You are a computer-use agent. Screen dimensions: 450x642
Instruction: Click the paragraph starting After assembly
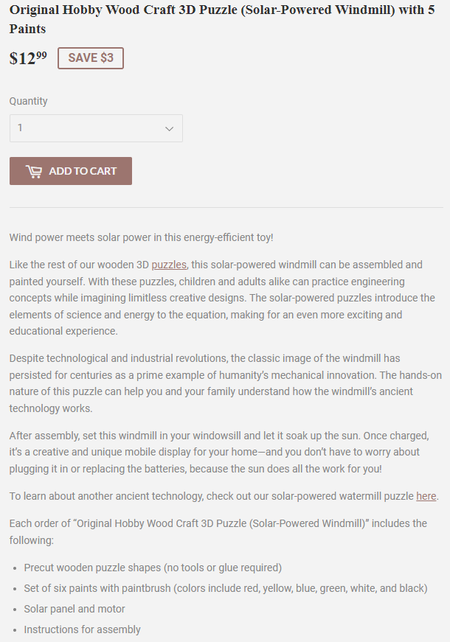(219, 452)
